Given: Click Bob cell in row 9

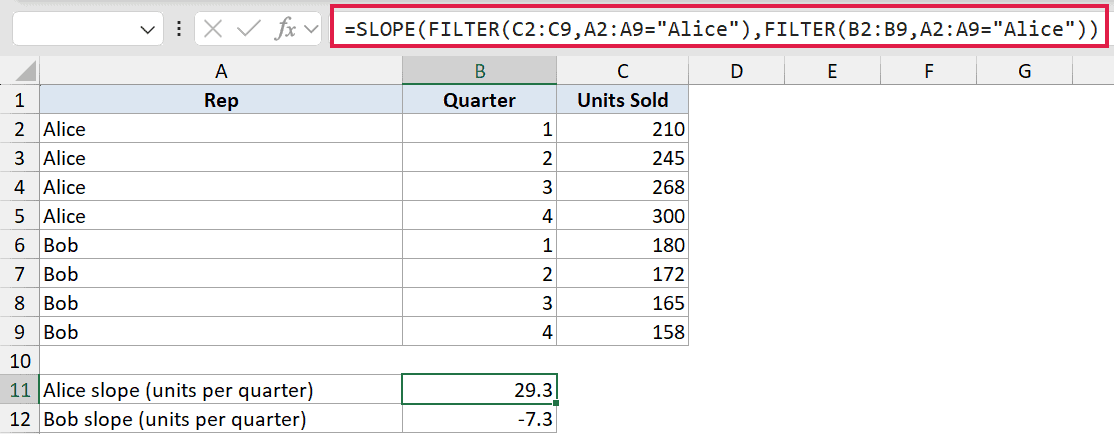Looking at the screenshot, I should pos(221,331).
